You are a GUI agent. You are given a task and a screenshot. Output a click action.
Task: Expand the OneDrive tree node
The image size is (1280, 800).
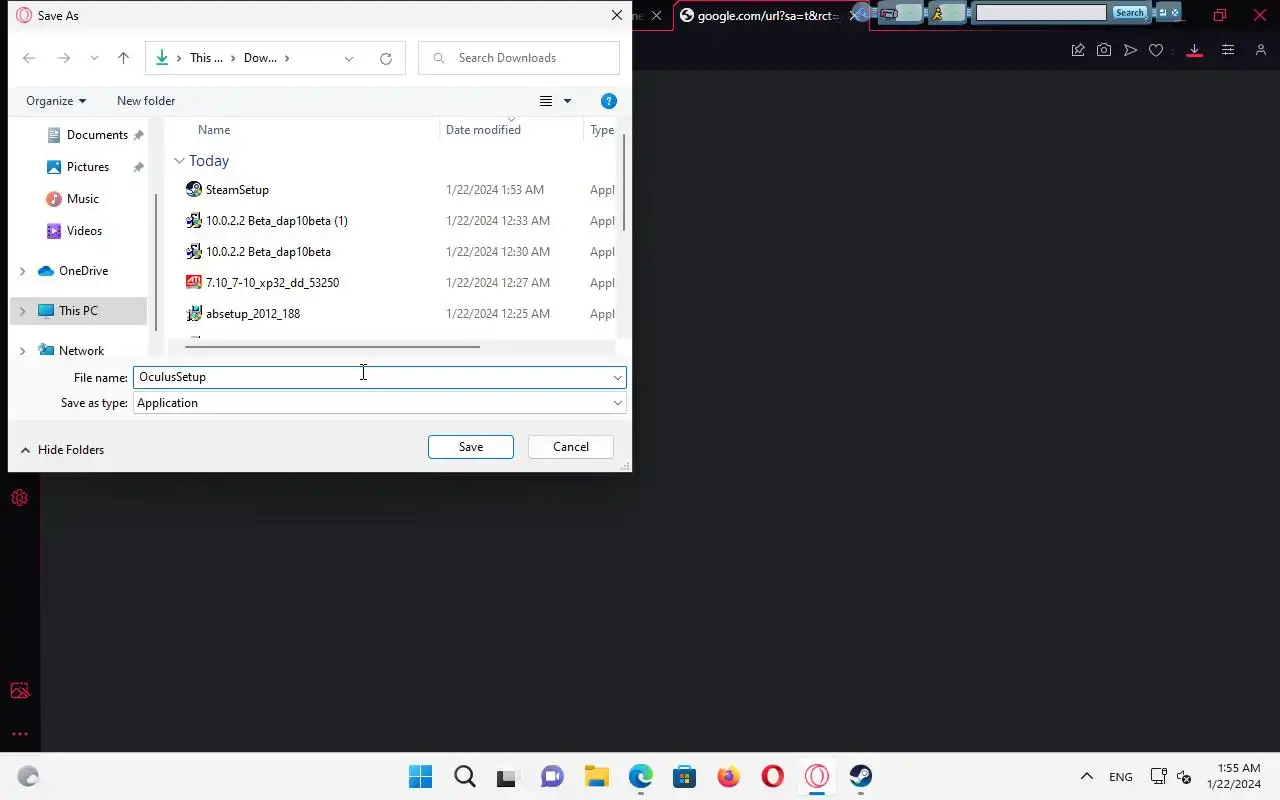22,271
